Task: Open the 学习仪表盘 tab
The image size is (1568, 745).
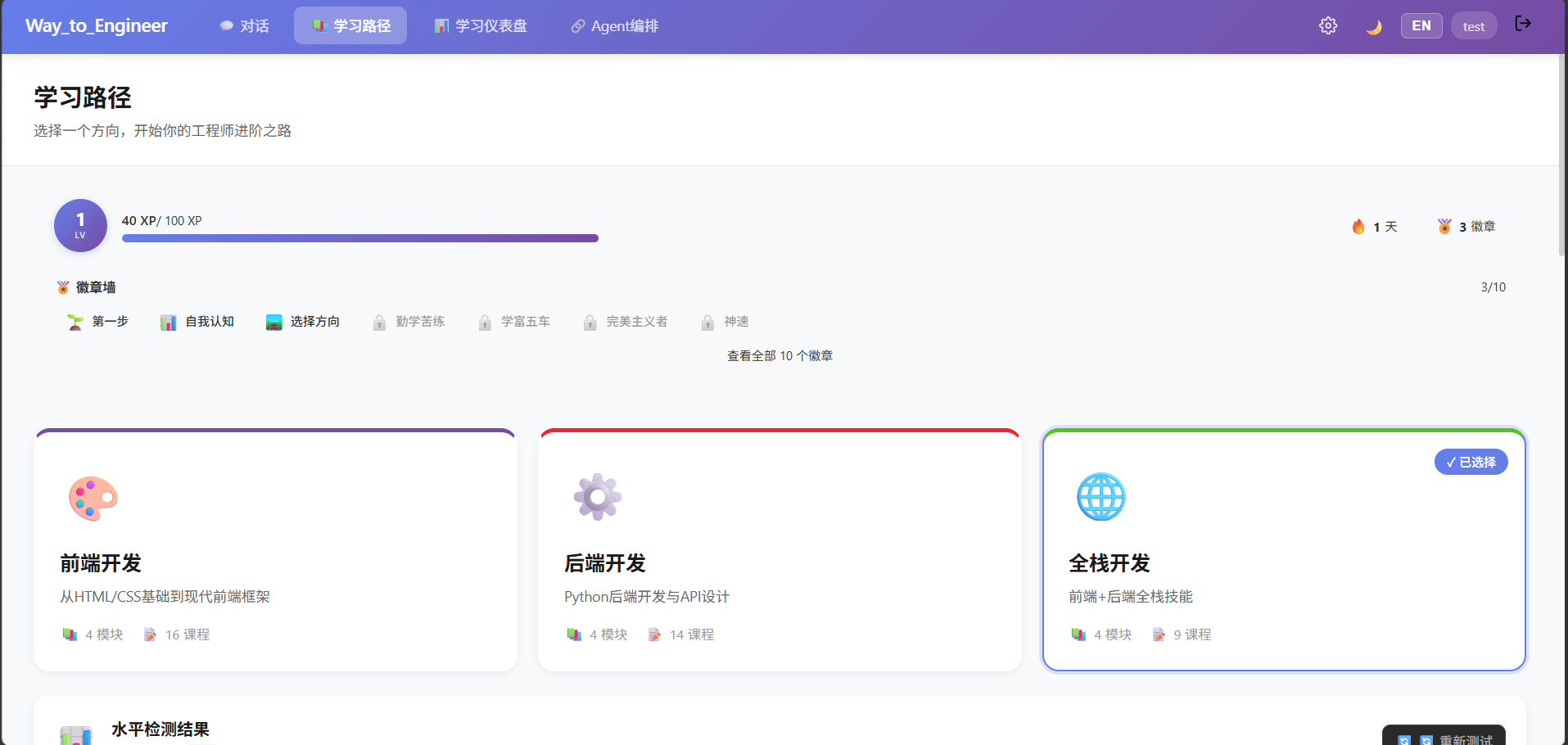Action: [481, 26]
